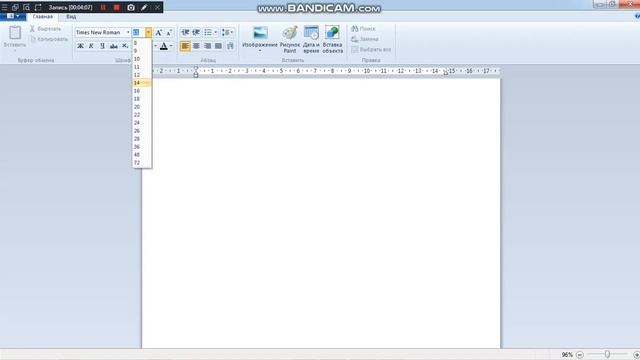Open the line spacing dropdown arrow
This screenshot has width=640, height=360.
click(x=232, y=32)
